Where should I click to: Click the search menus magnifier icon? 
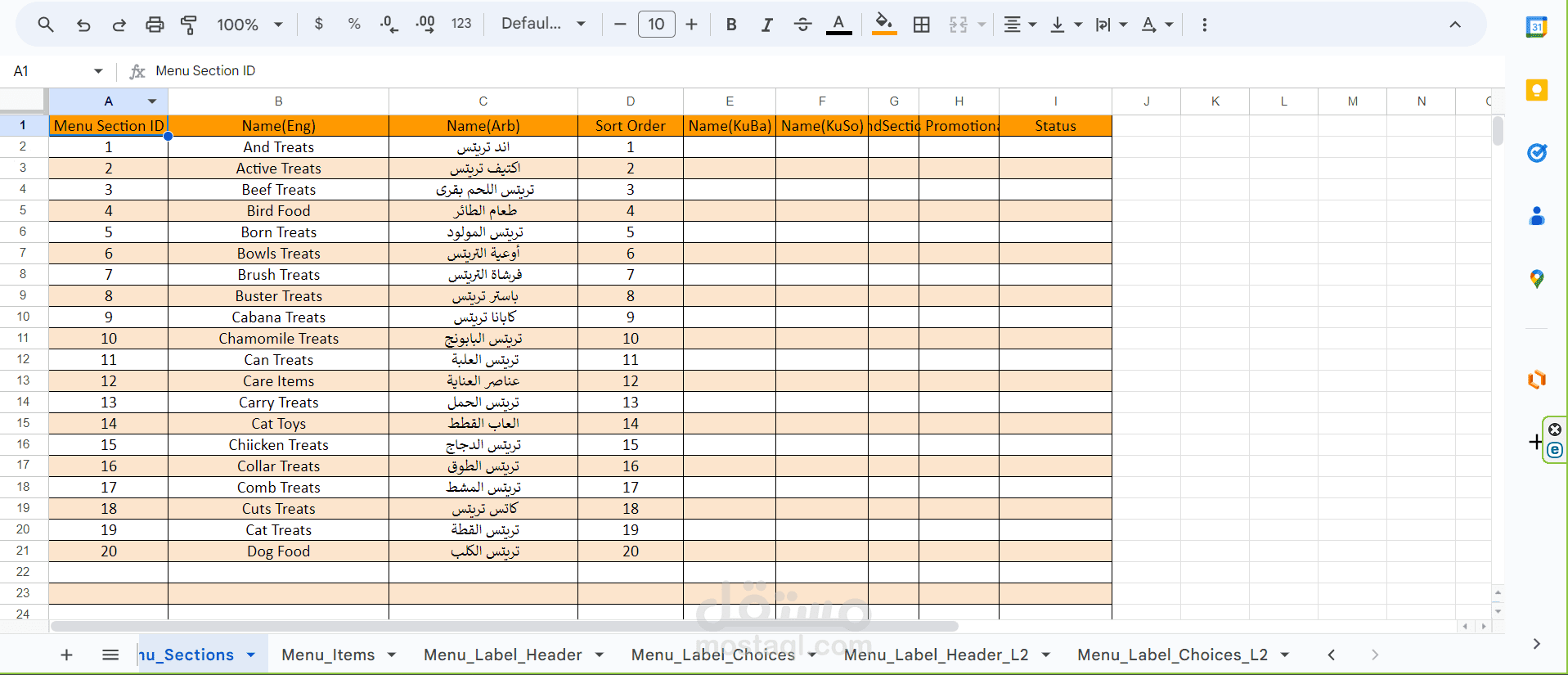[x=46, y=25]
